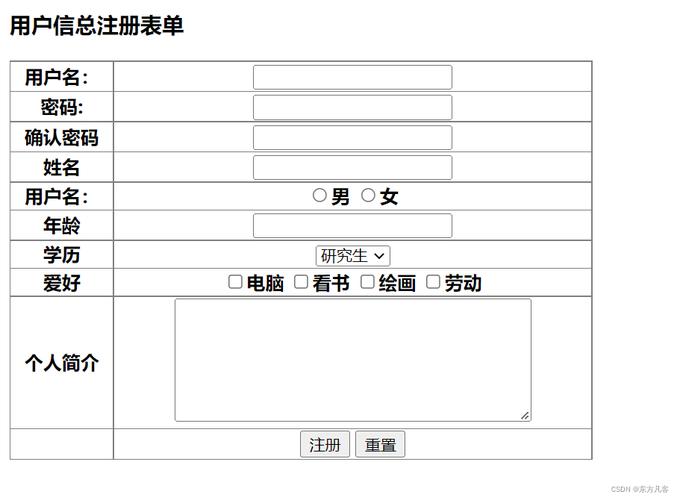Click the 个人简介 textarea resize handle
The width and height of the screenshot is (680, 500).
tap(525, 415)
